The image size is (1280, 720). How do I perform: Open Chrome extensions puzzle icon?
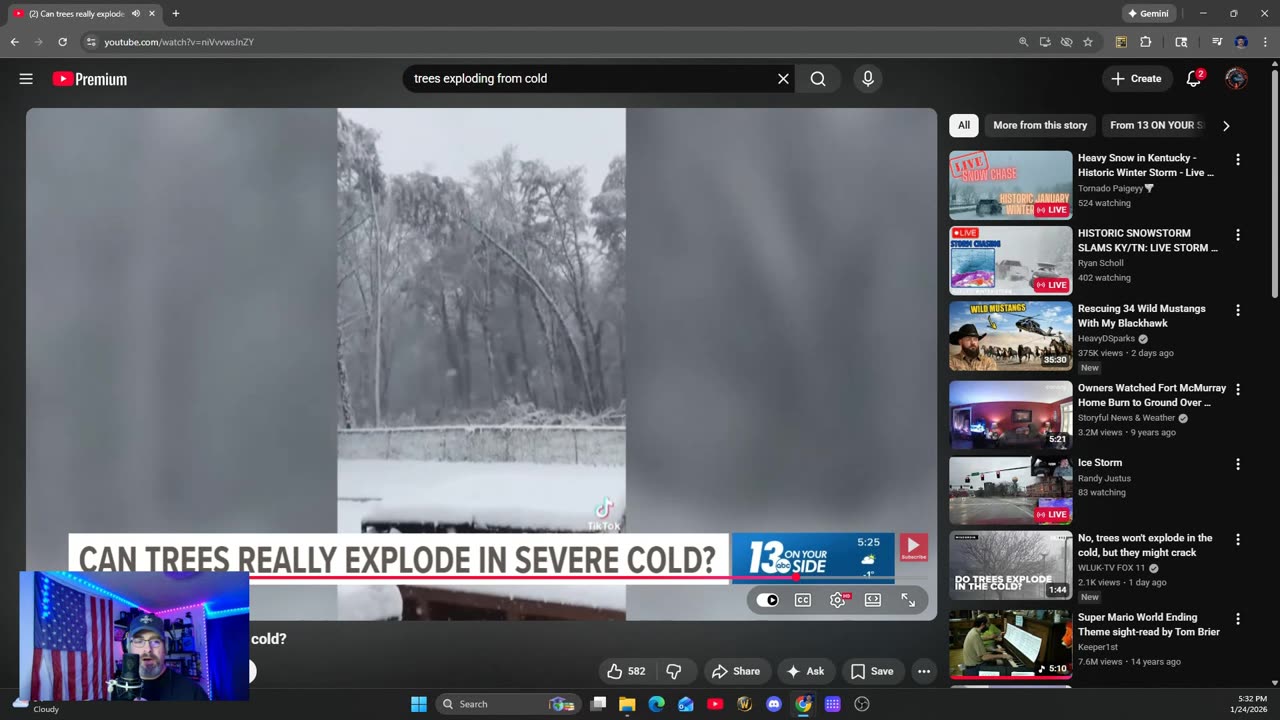click(x=1146, y=42)
